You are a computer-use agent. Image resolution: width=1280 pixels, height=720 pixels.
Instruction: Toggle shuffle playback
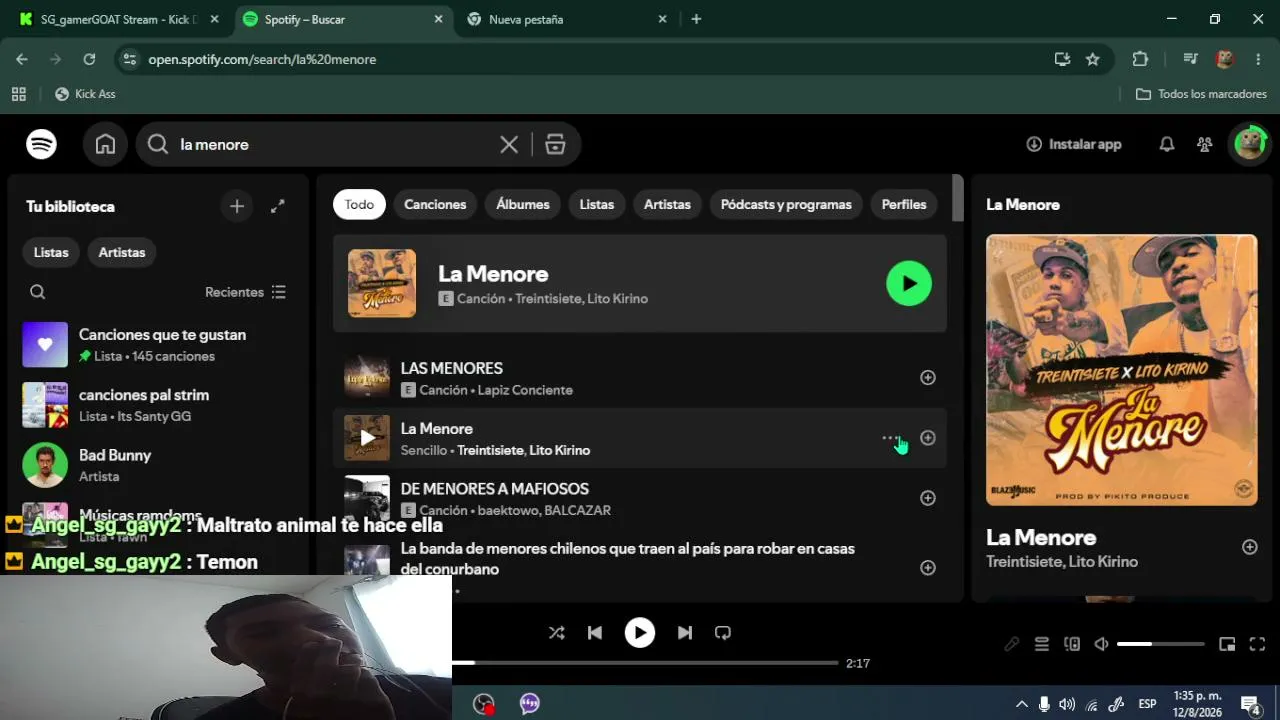pos(557,632)
